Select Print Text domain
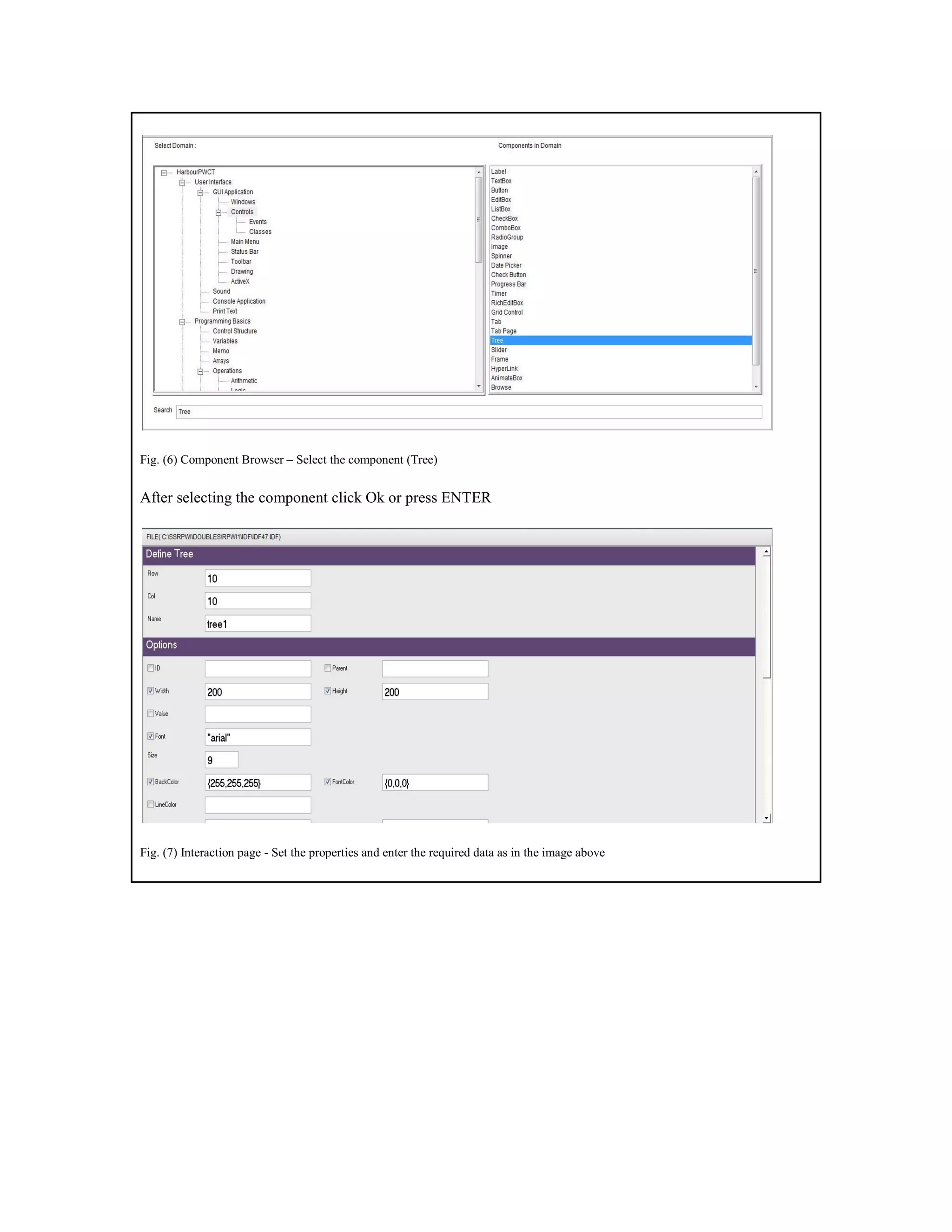952x1232 pixels. [x=225, y=311]
